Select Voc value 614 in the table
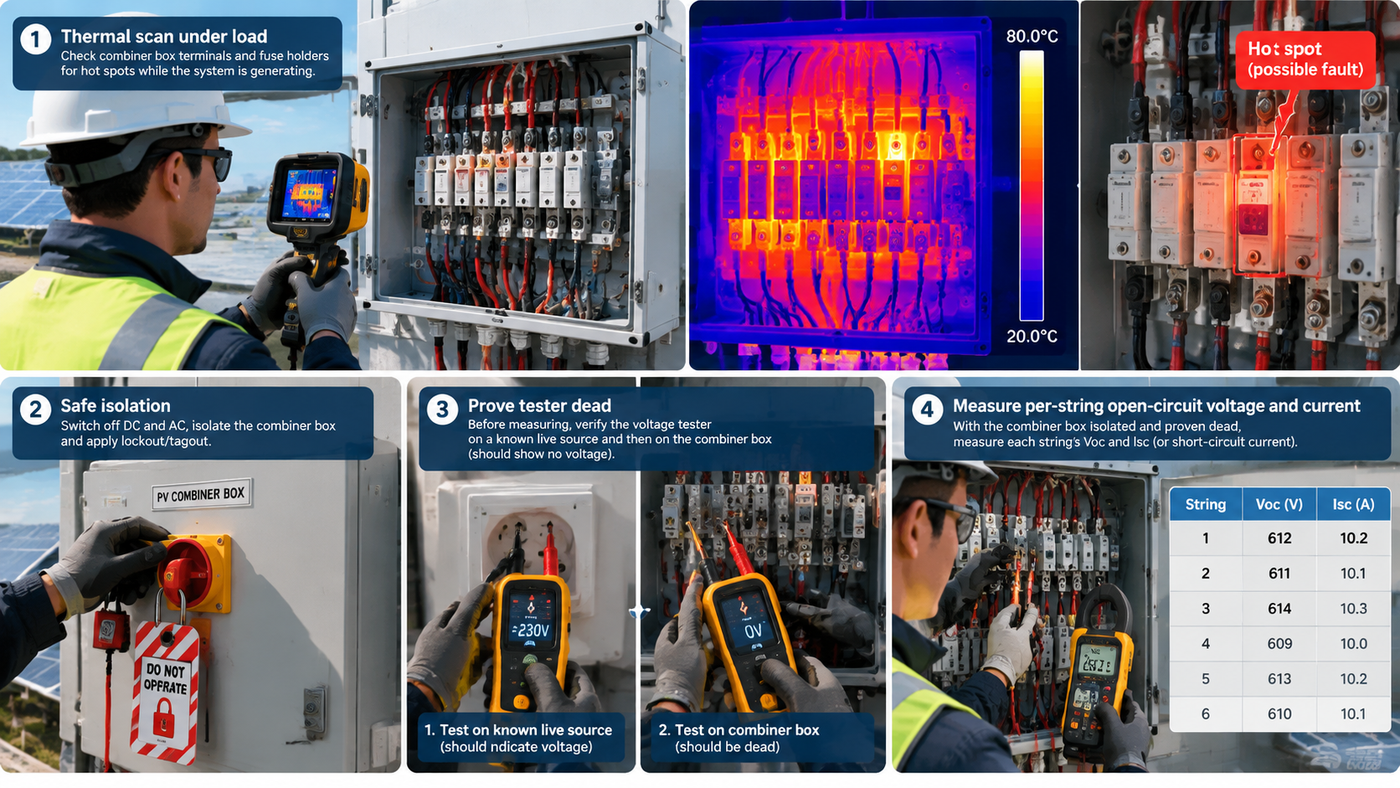Viewport: 1400px width, 788px height. pyautogui.click(x=1279, y=608)
